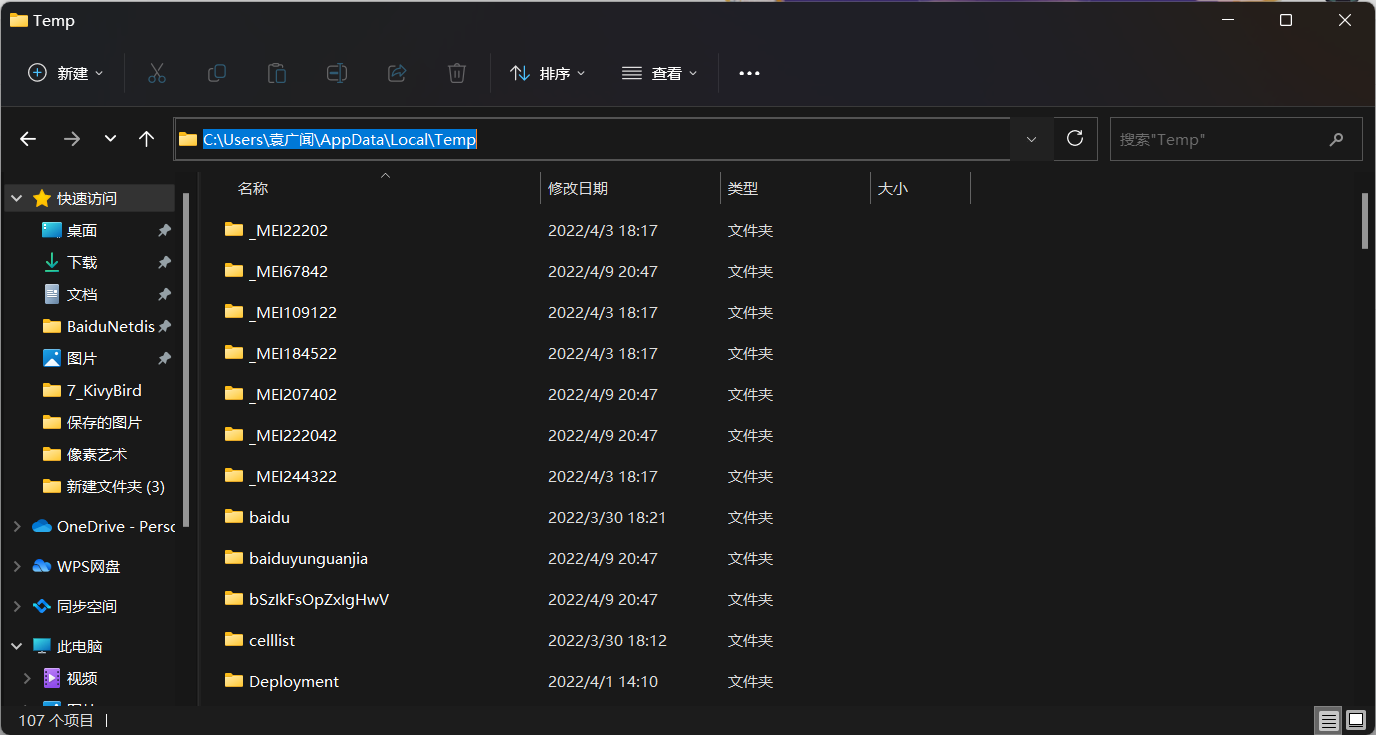Switch to details view in status bar
The height and width of the screenshot is (735, 1376).
pos(1328,720)
